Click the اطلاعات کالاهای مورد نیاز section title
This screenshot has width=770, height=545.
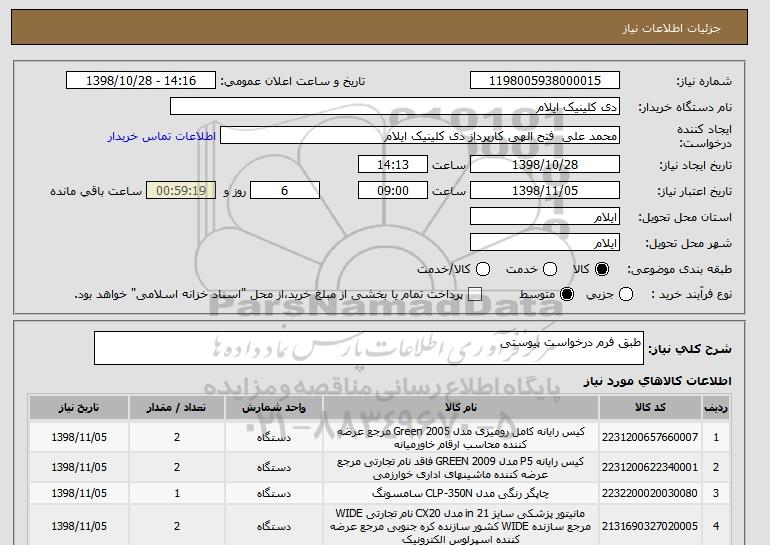click(x=657, y=381)
